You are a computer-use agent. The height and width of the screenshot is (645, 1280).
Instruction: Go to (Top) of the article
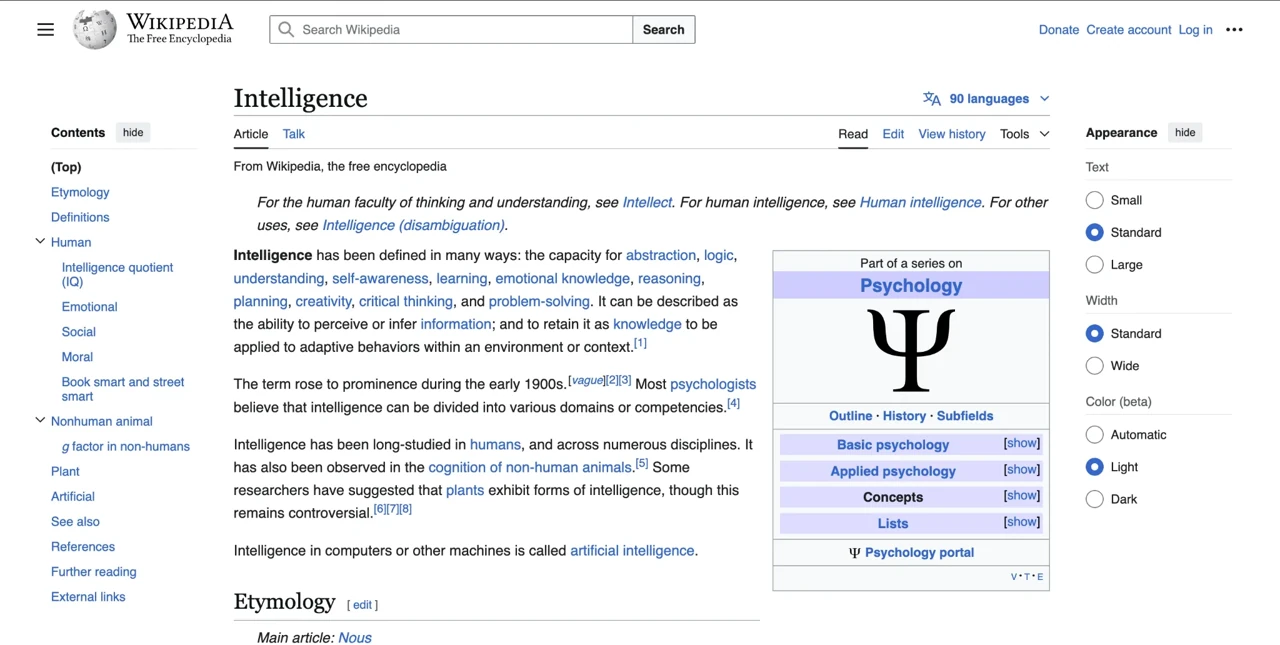click(66, 167)
